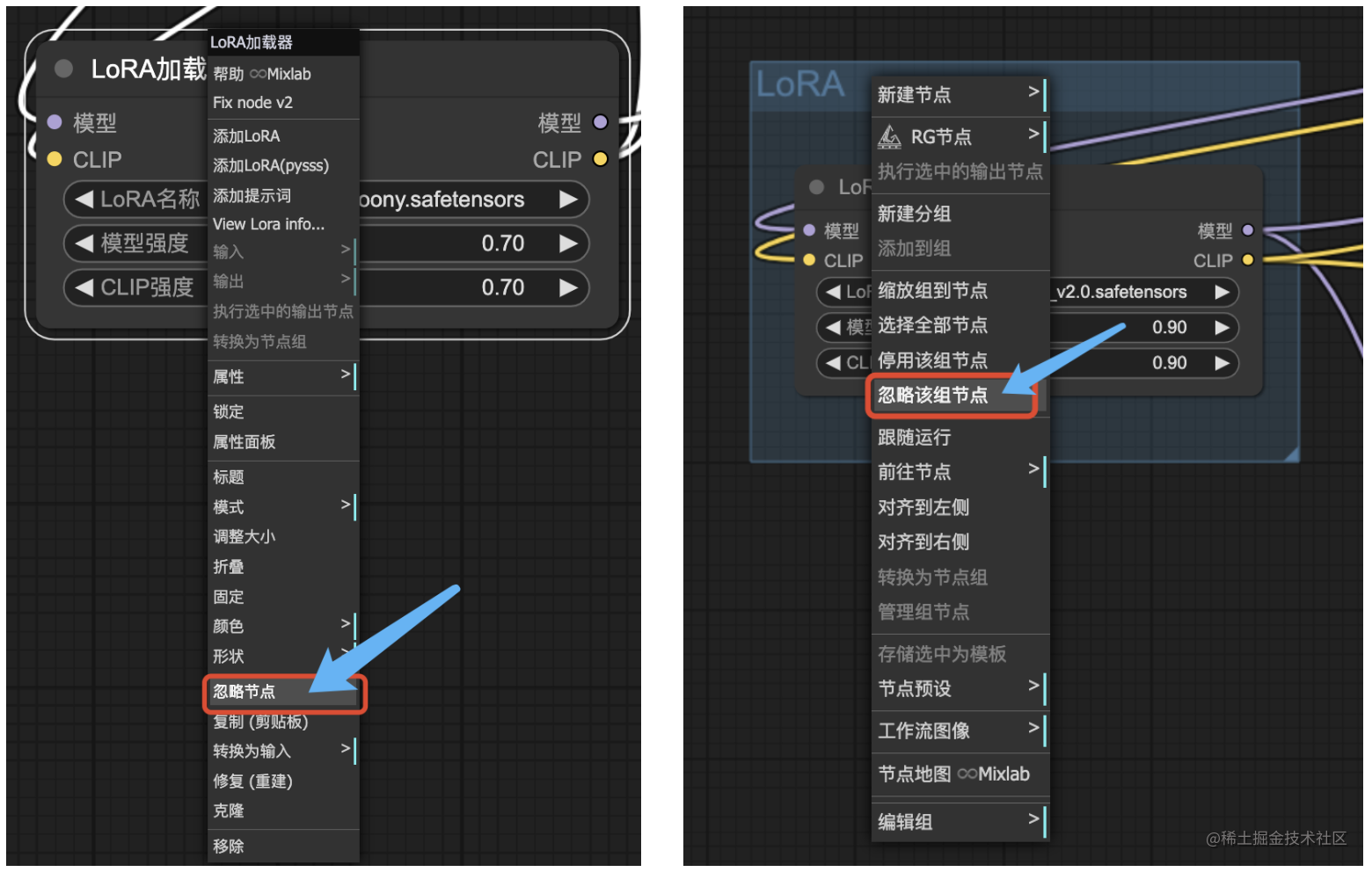Choose 调整大小 menu entry
This screenshot has height=872, width=1372.
click(283, 536)
